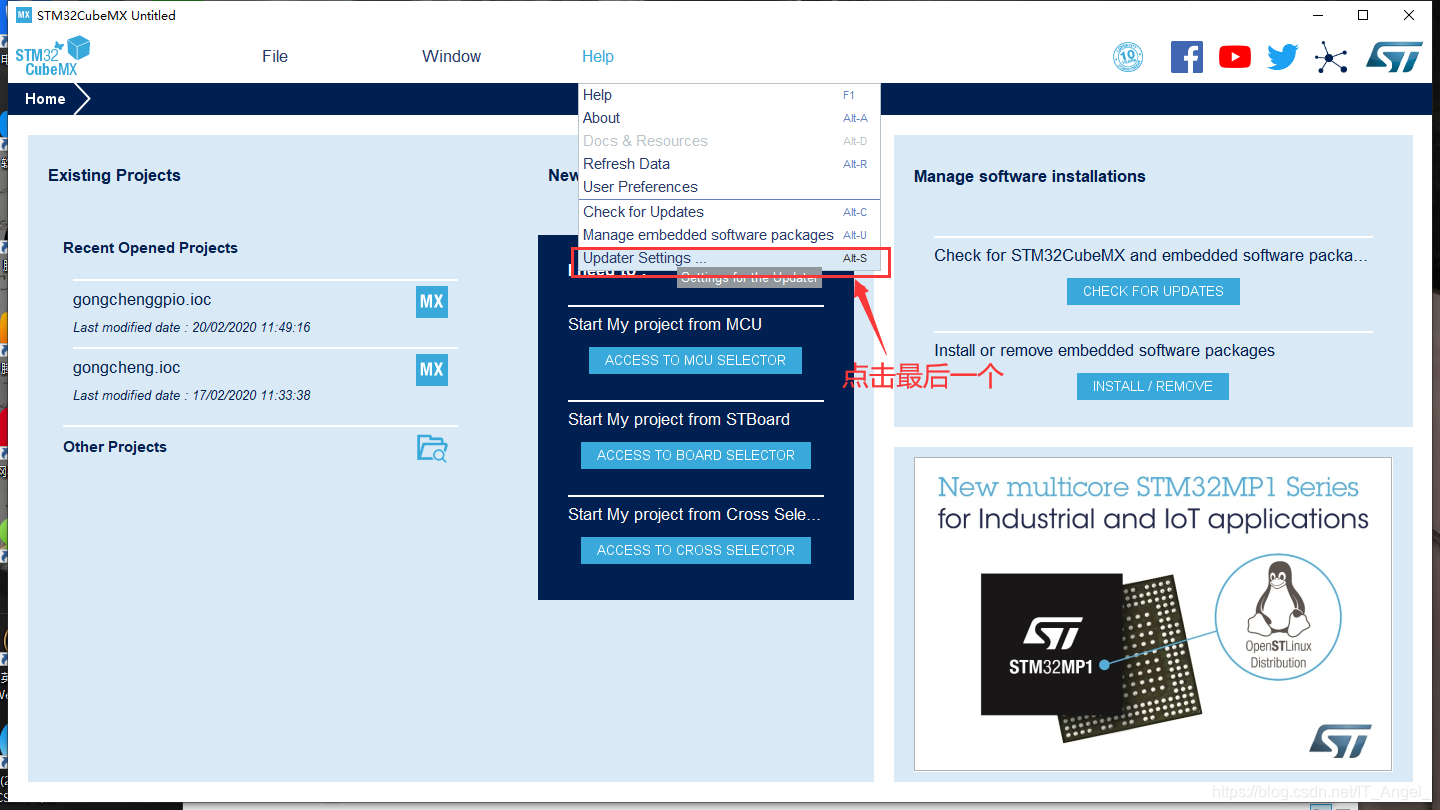Viewport: 1440px width, 810px height.
Task: Open Updater Settings ... menu entry
Action: tap(729, 258)
